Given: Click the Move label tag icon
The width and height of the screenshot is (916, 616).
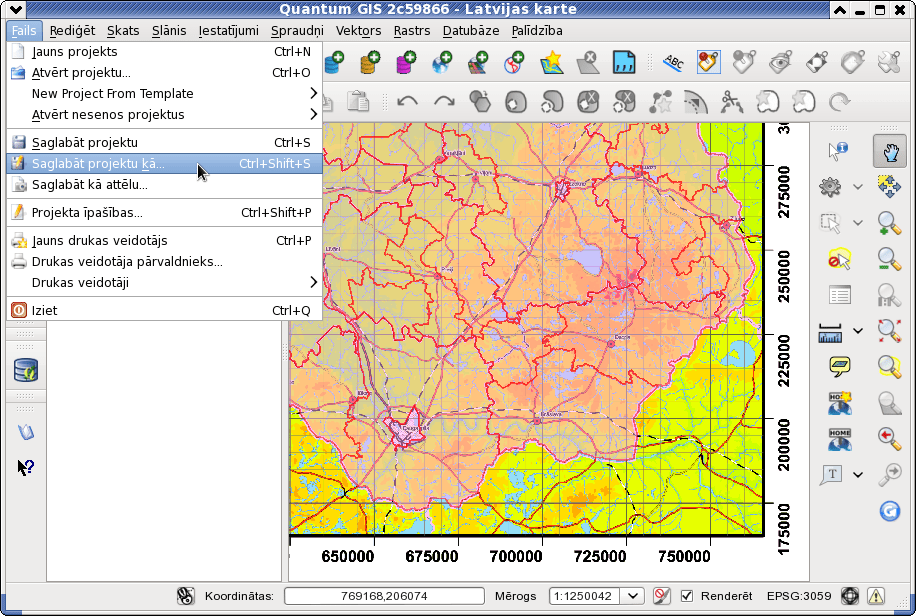Looking at the screenshot, I should (817, 63).
